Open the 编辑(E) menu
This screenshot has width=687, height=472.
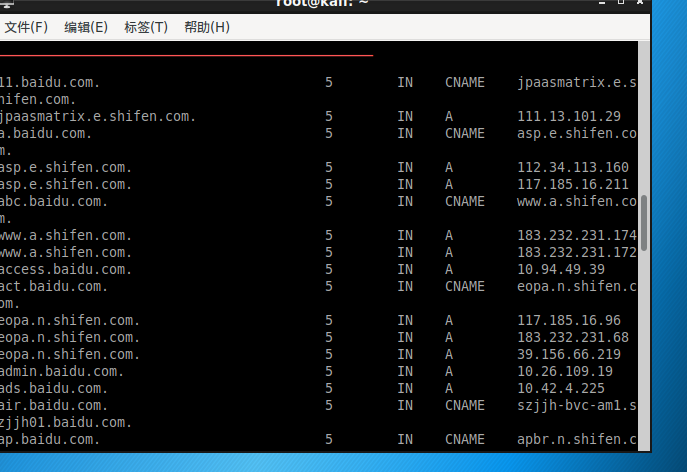coord(86,27)
